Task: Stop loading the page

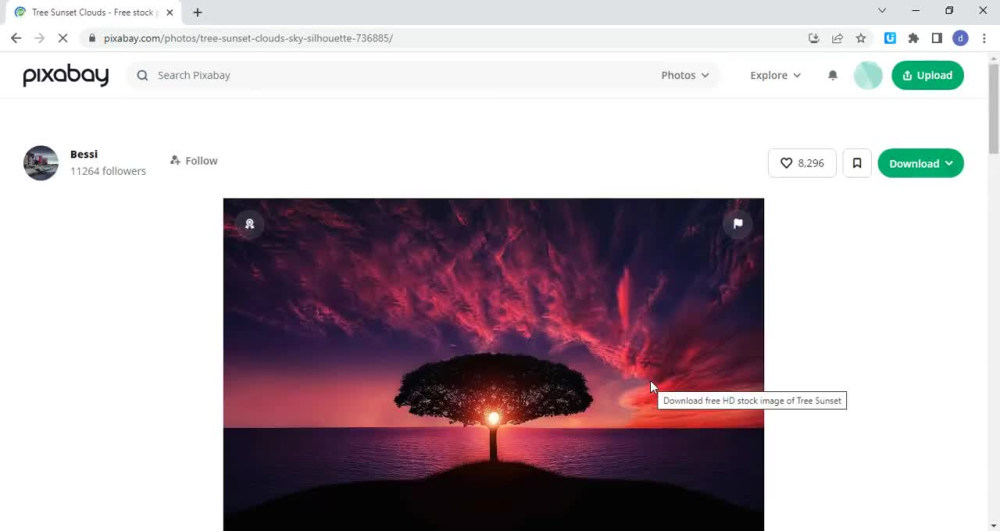Action: pyautogui.click(x=62, y=38)
